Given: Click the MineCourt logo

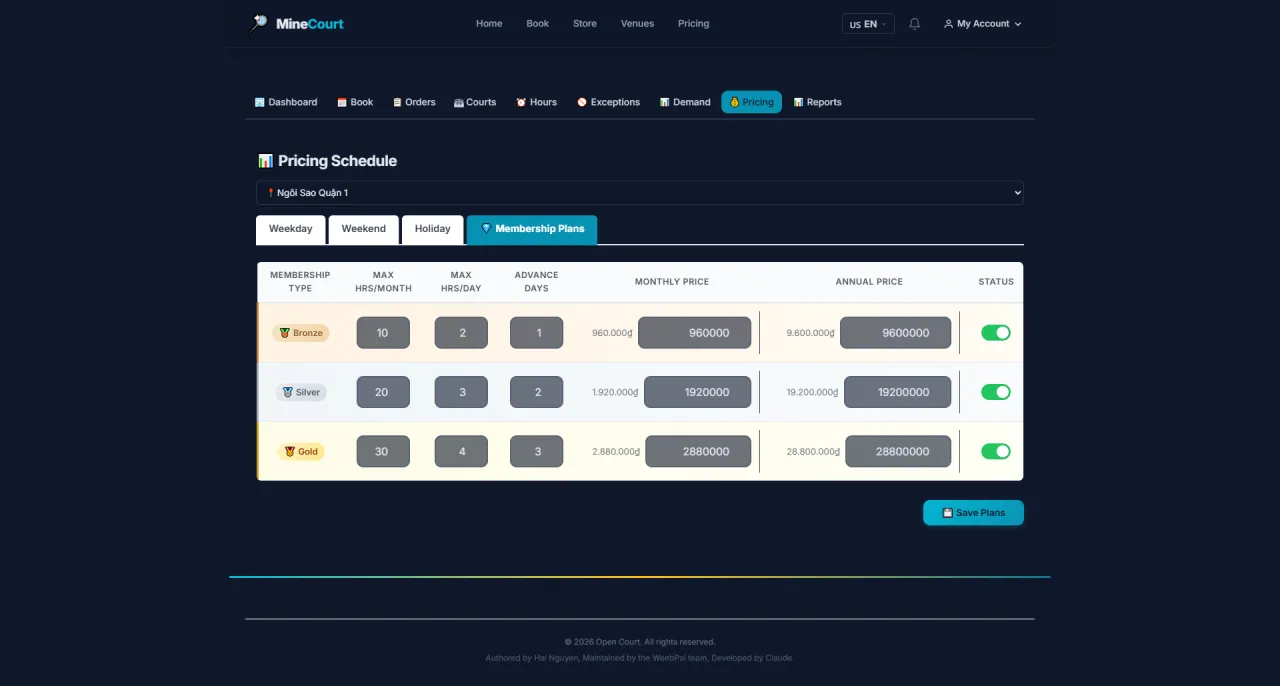Looking at the screenshot, I should [x=296, y=23].
